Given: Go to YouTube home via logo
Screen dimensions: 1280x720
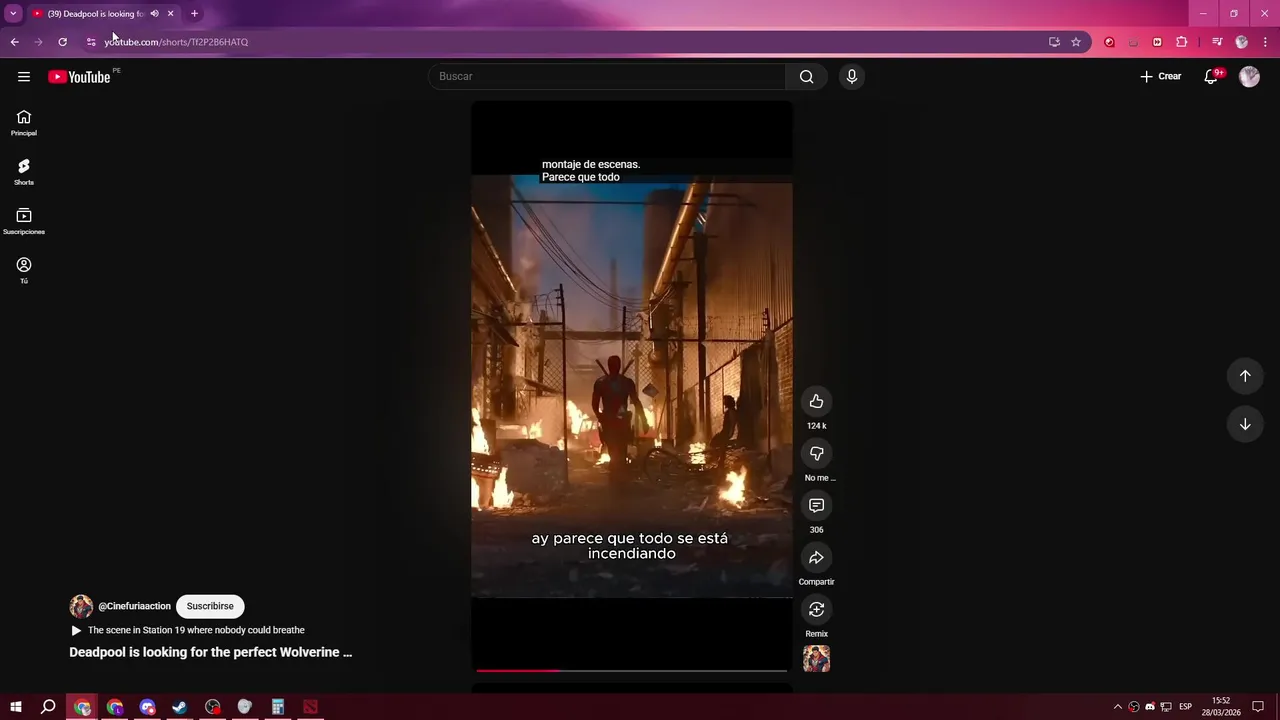Looking at the screenshot, I should click(x=79, y=77).
